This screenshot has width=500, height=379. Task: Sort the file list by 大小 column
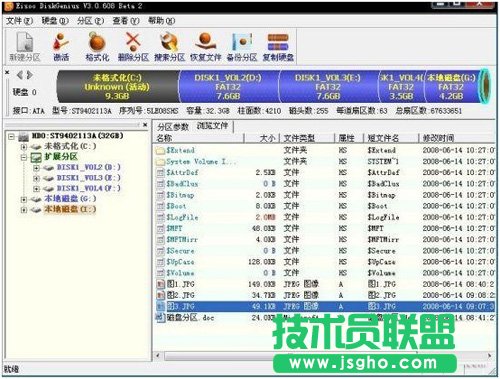[x=262, y=138]
